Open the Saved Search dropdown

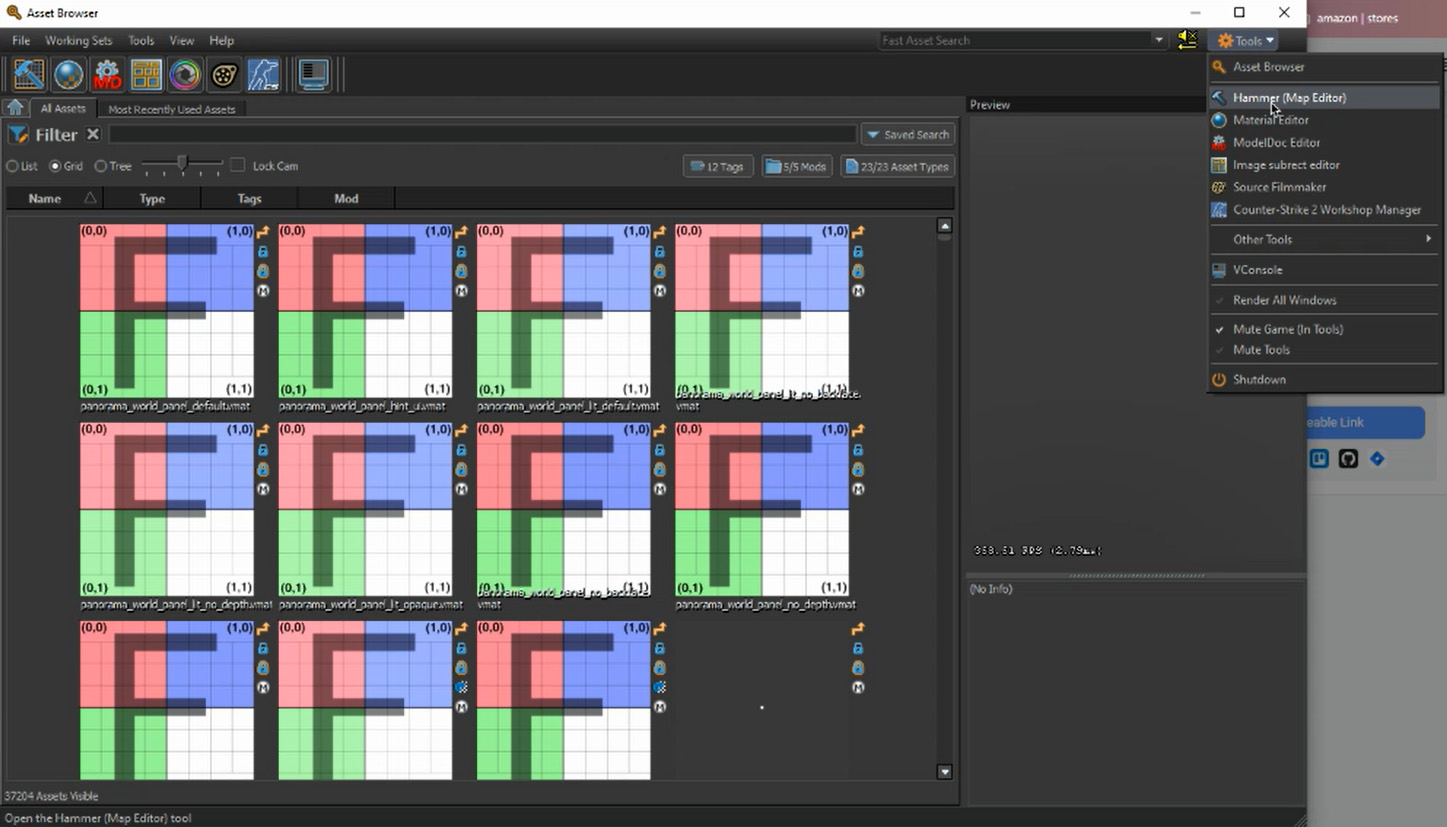(x=907, y=135)
